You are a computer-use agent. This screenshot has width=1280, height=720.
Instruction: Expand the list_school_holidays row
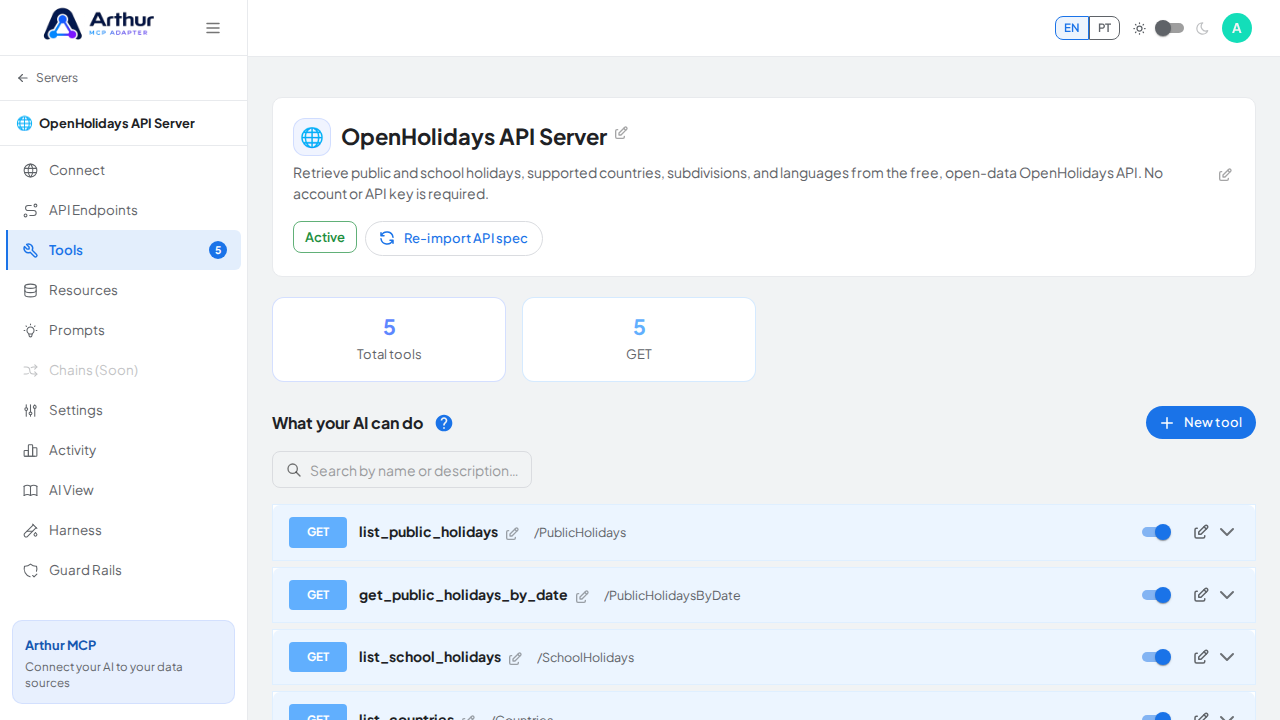click(x=1227, y=657)
